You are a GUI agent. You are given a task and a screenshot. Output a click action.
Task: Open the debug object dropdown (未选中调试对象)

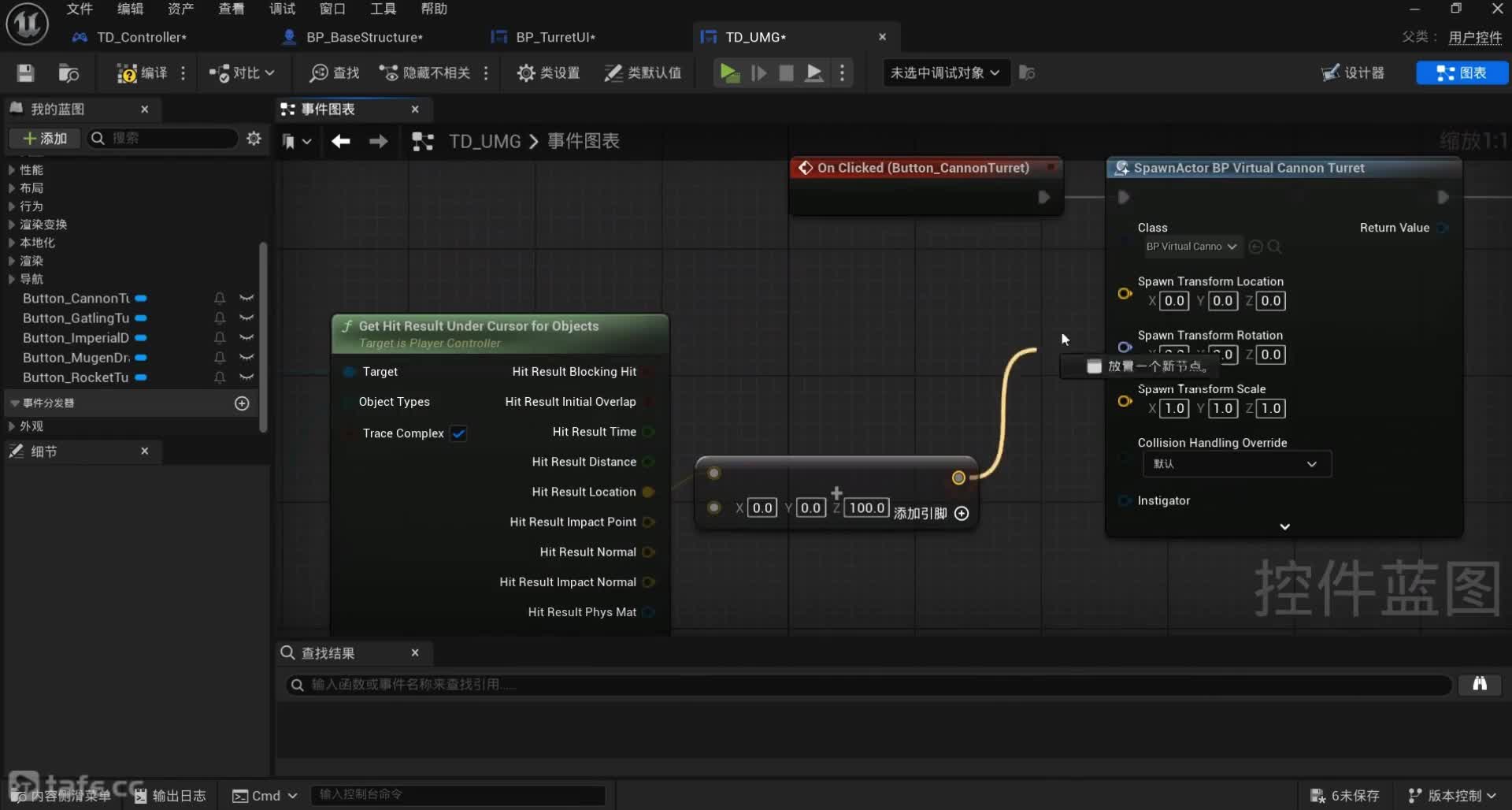pyautogui.click(x=945, y=73)
